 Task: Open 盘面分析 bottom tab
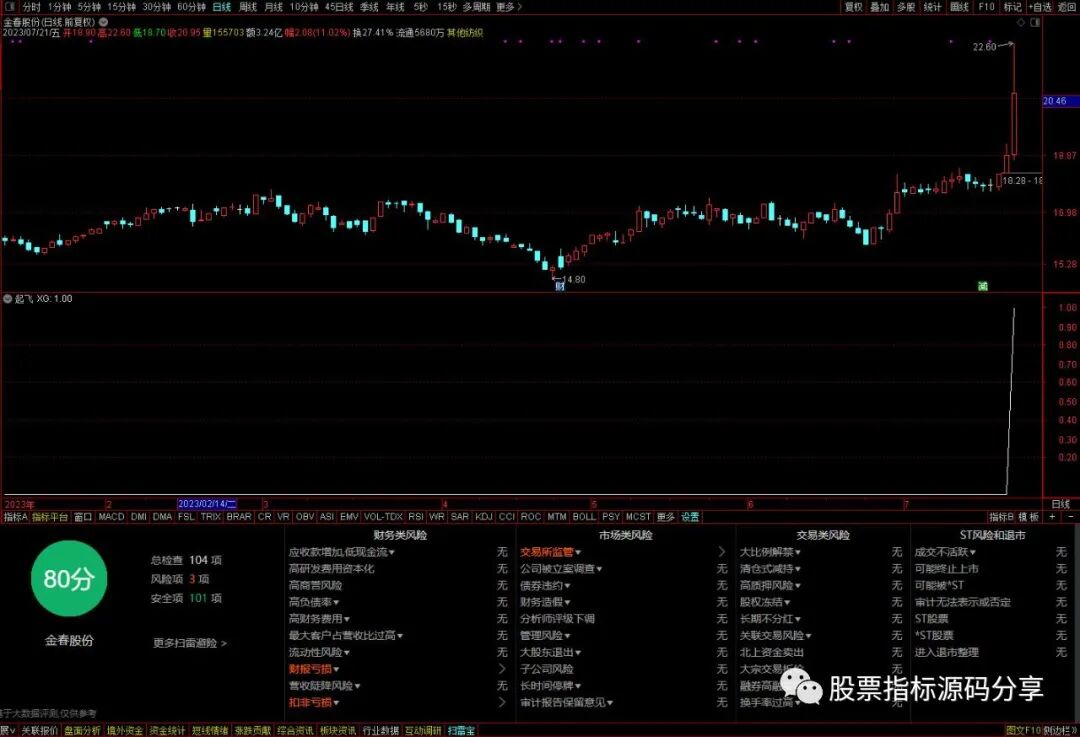82,731
